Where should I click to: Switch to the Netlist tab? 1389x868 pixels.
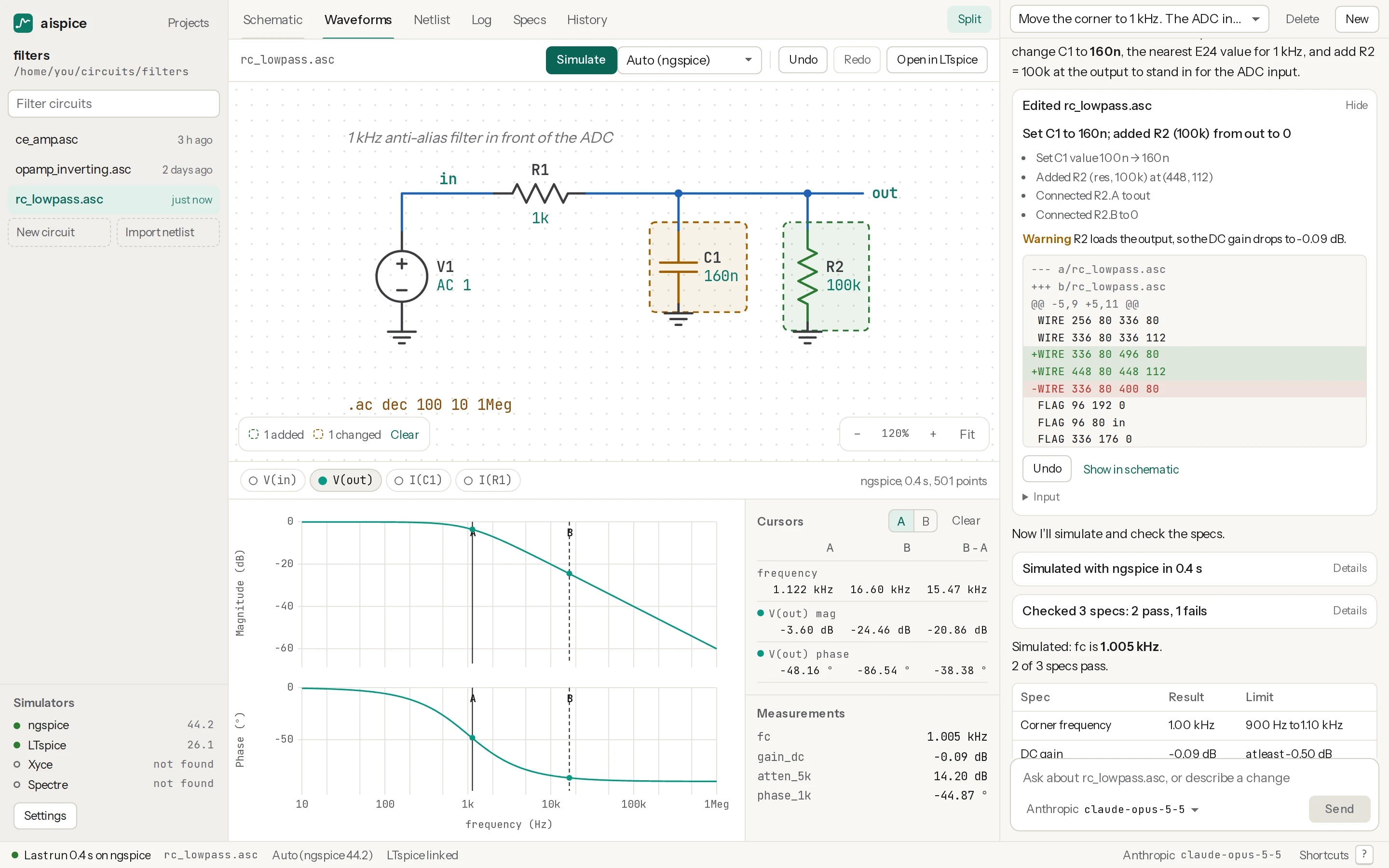pos(432,20)
